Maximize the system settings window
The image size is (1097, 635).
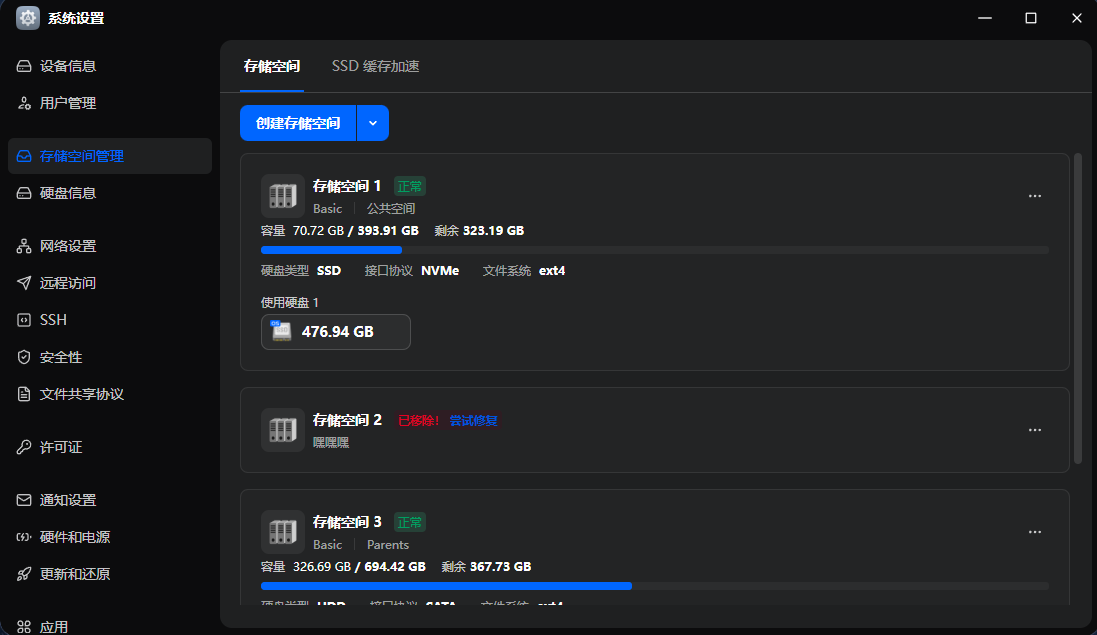click(x=1031, y=18)
